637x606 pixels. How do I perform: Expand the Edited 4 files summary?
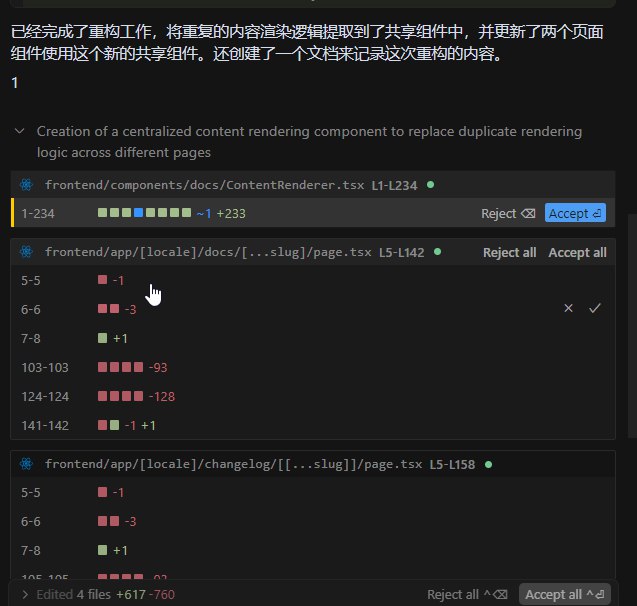click(x=25, y=595)
